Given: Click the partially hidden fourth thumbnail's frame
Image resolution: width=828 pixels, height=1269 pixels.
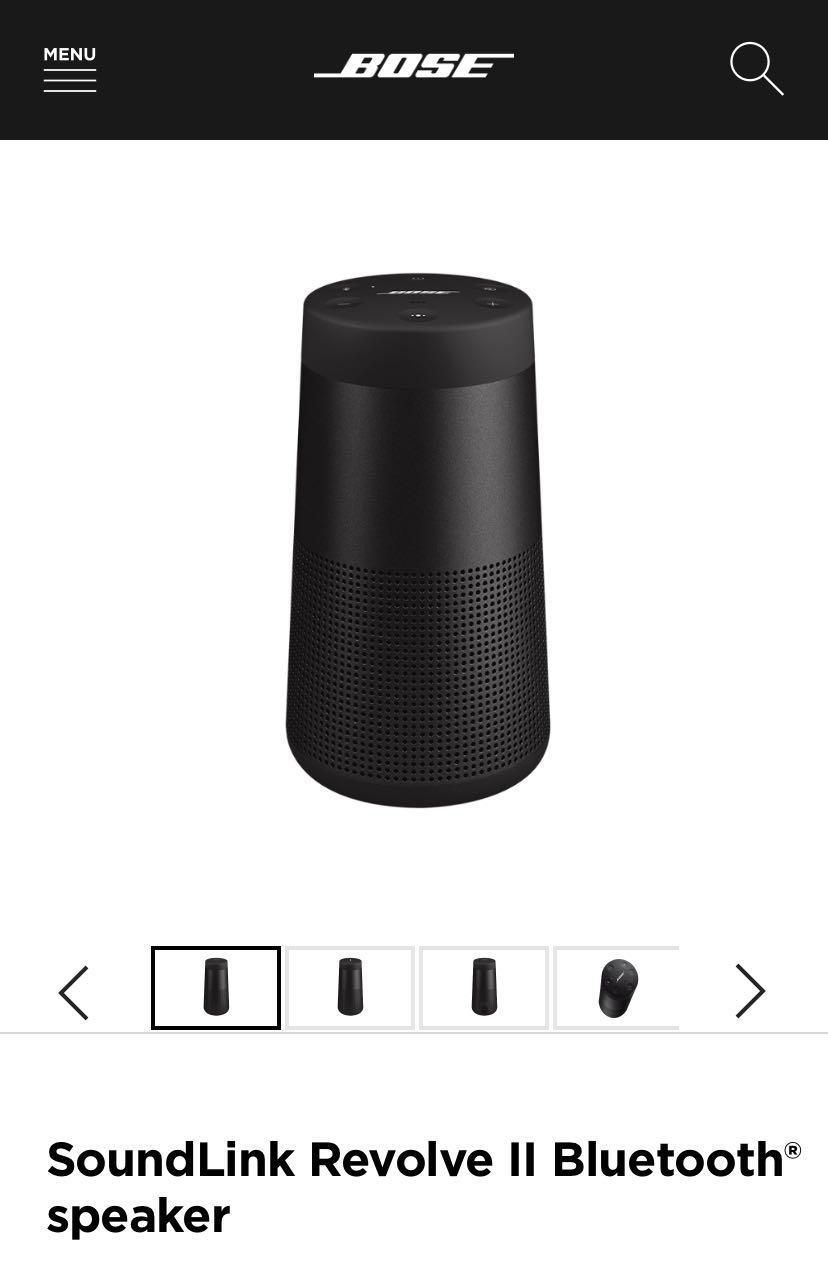Looking at the screenshot, I should (616, 988).
